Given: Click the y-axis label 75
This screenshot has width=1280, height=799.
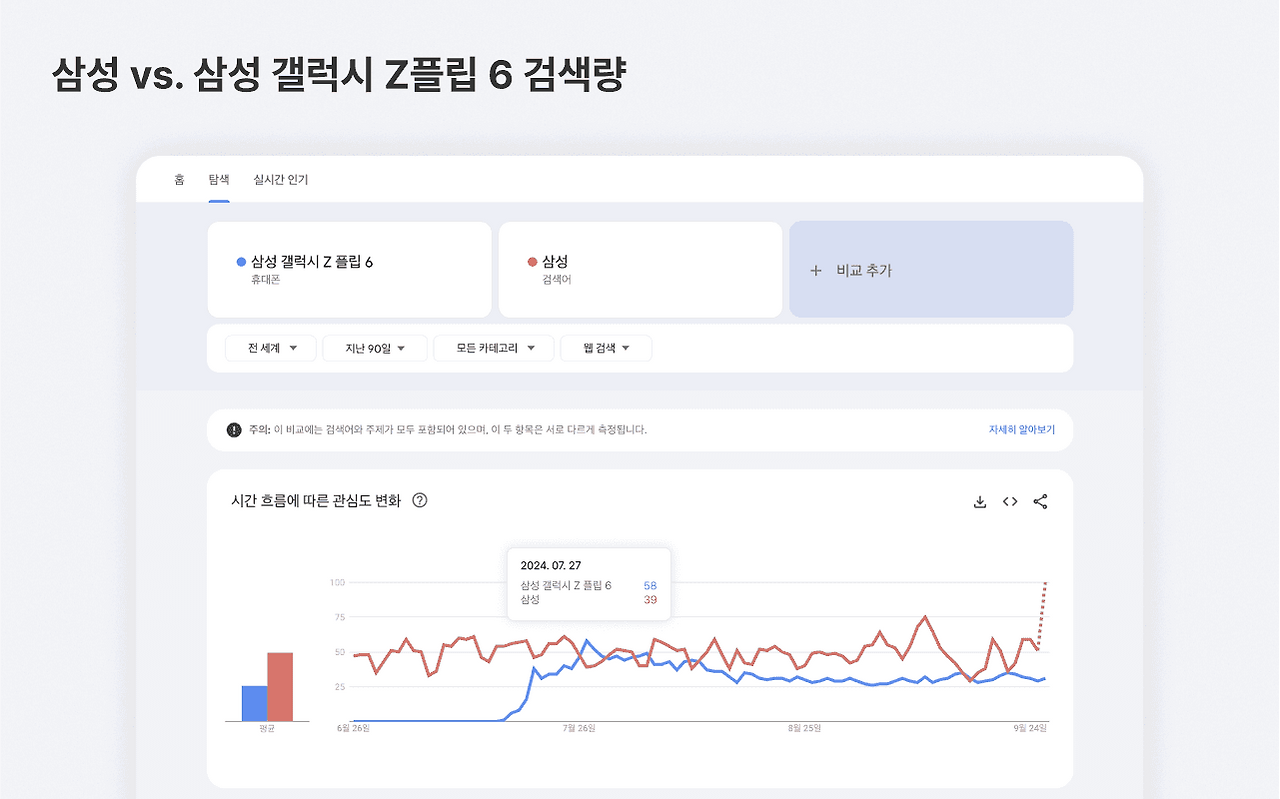Looking at the screenshot, I should click(x=339, y=617).
